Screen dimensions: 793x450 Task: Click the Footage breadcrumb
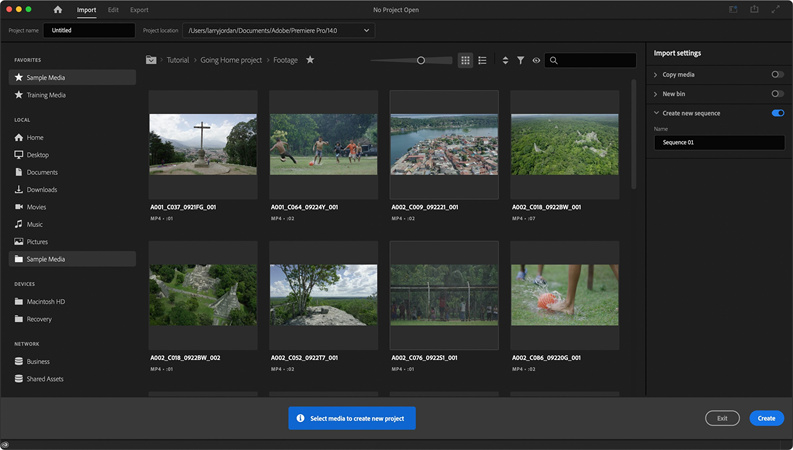pos(285,60)
